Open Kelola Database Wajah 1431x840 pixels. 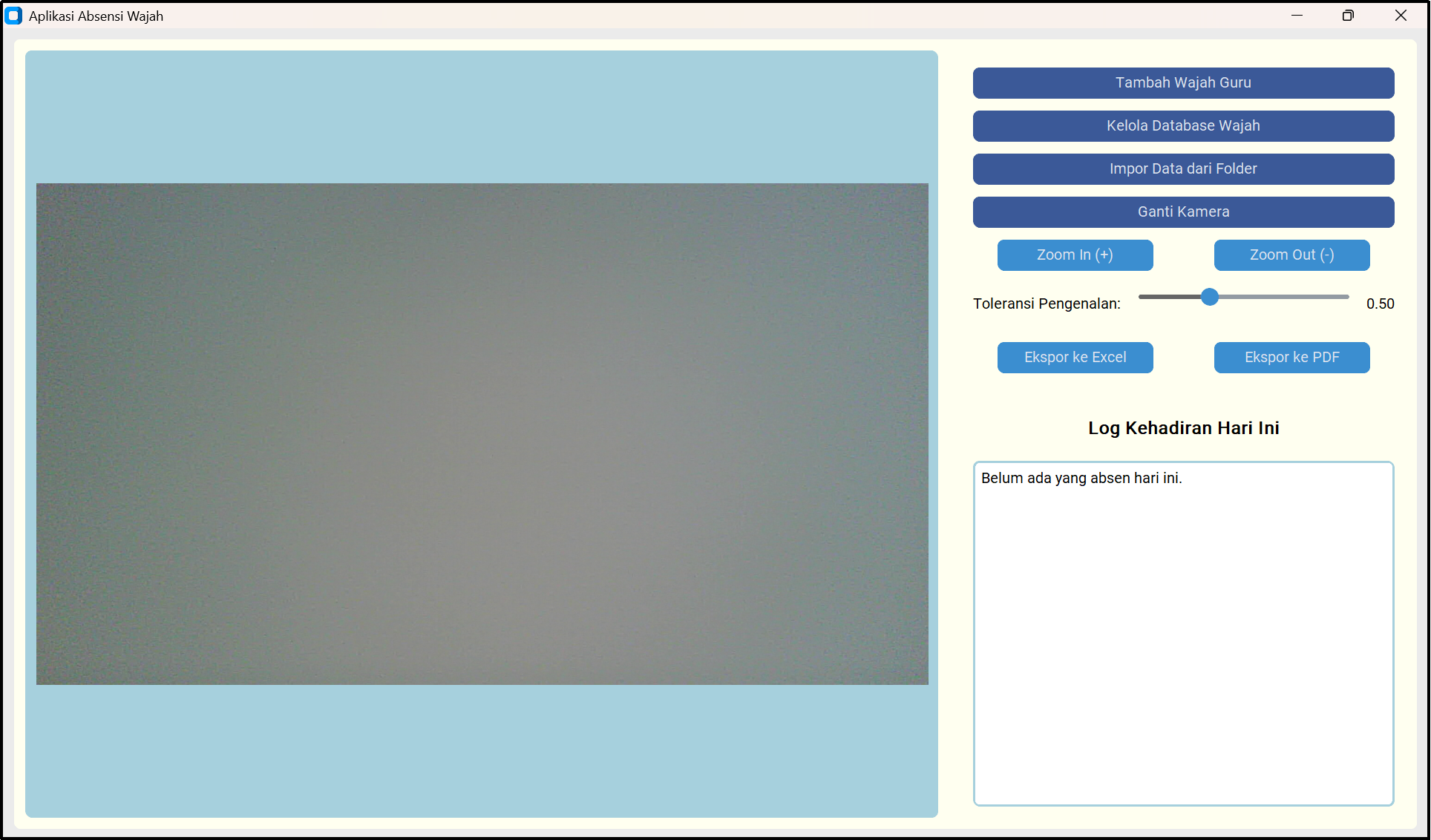tap(1183, 125)
